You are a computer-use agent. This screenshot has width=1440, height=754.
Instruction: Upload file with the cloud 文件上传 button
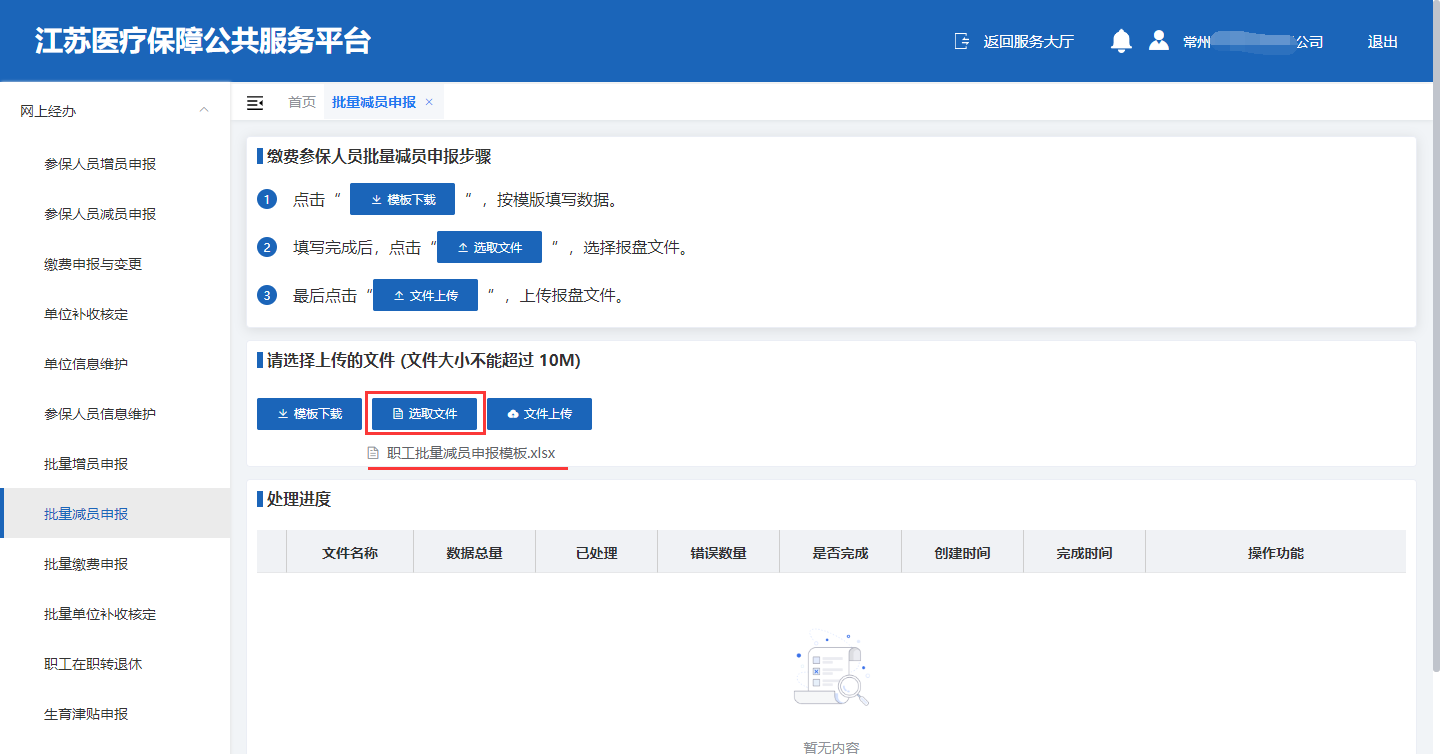pyautogui.click(x=539, y=414)
